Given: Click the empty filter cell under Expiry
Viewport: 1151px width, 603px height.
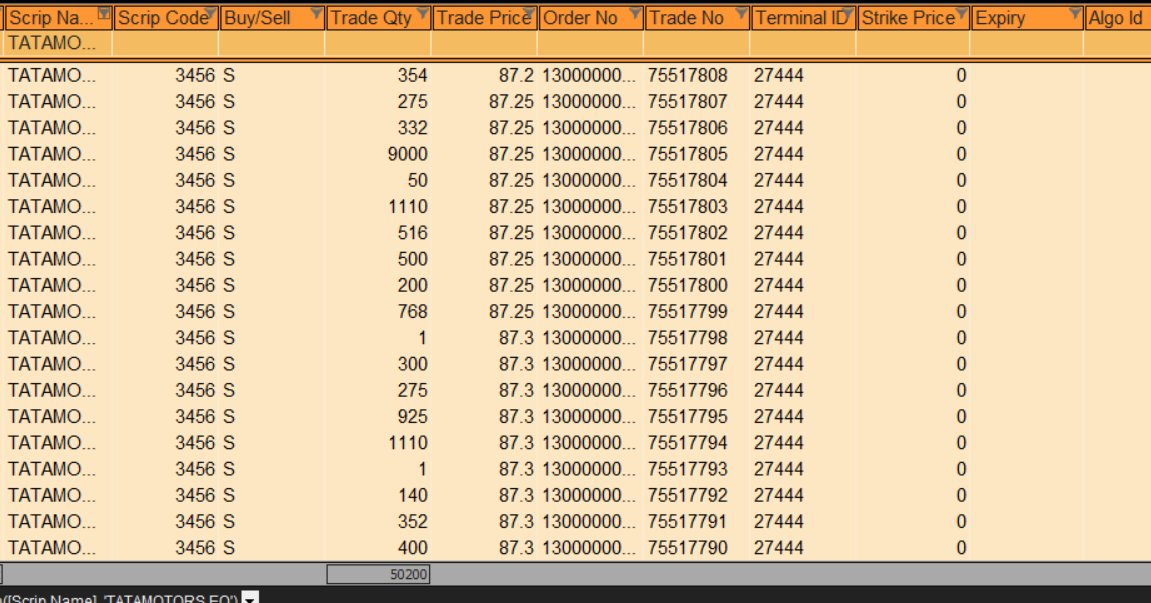Looking at the screenshot, I should pos(1027,43).
